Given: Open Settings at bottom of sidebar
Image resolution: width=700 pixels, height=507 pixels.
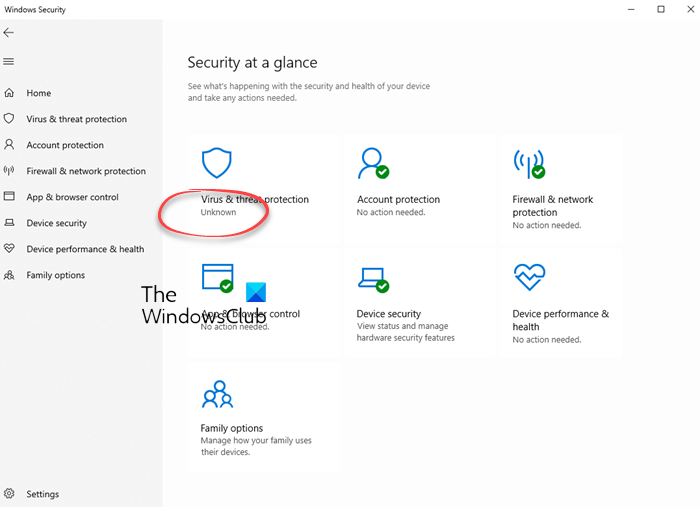Looking at the screenshot, I should 42,494.
